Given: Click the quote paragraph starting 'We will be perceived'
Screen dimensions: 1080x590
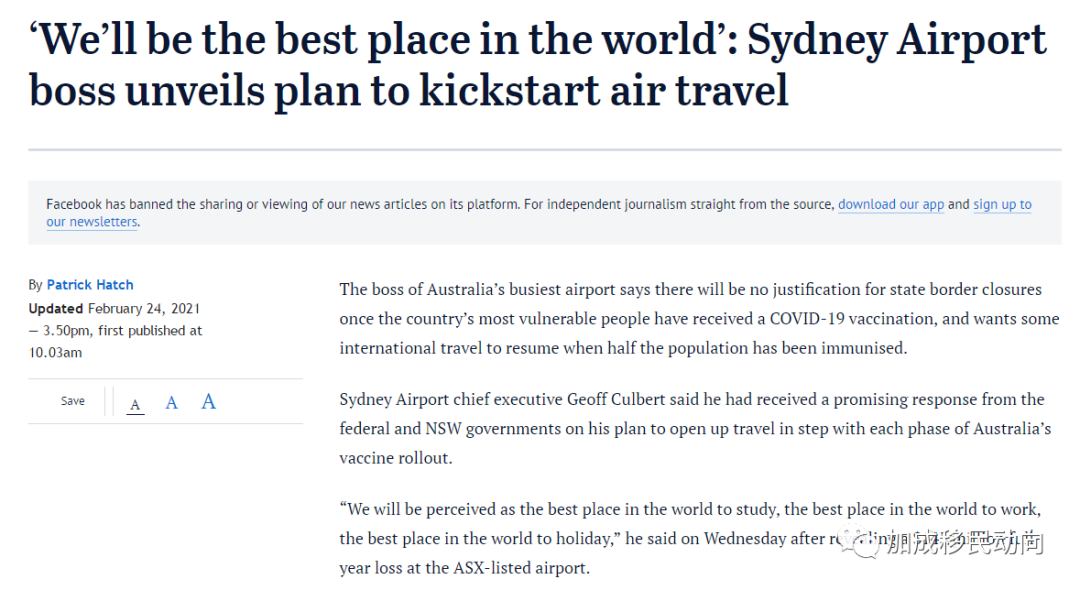Looking at the screenshot, I should coord(690,538).
